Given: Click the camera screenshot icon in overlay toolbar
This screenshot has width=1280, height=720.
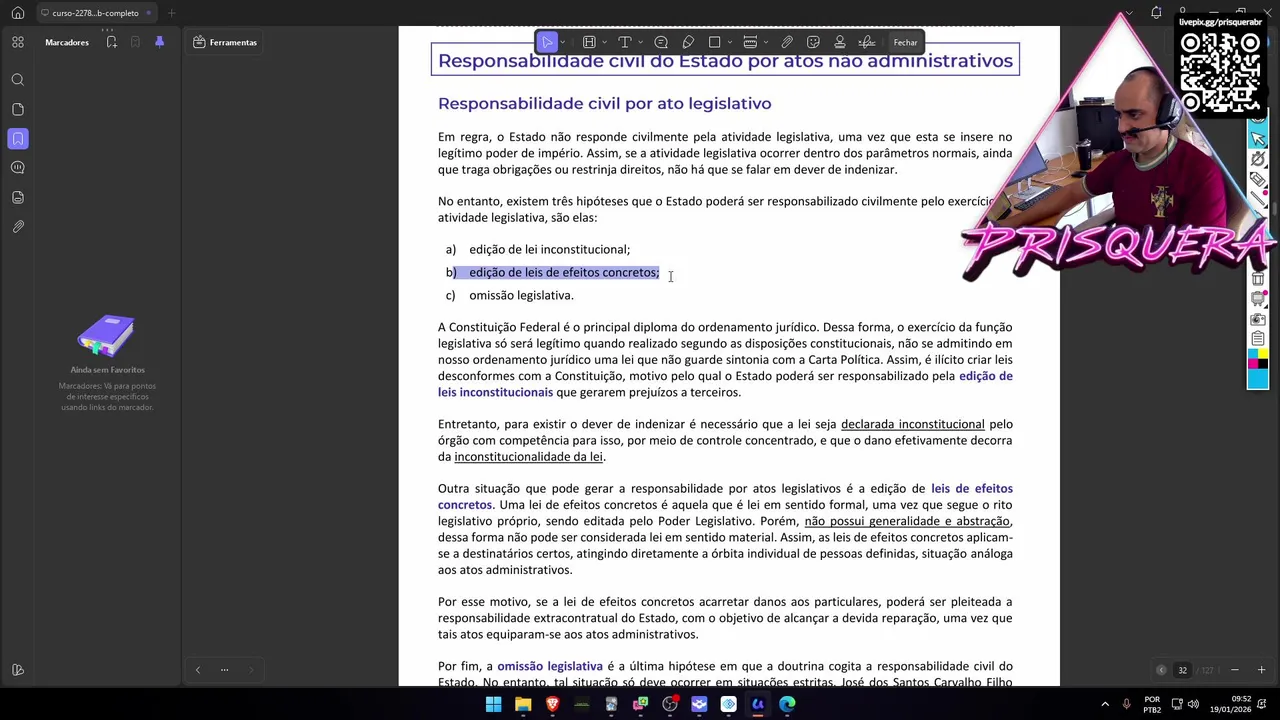Looking at the screenshot, I should point(1258,319).
